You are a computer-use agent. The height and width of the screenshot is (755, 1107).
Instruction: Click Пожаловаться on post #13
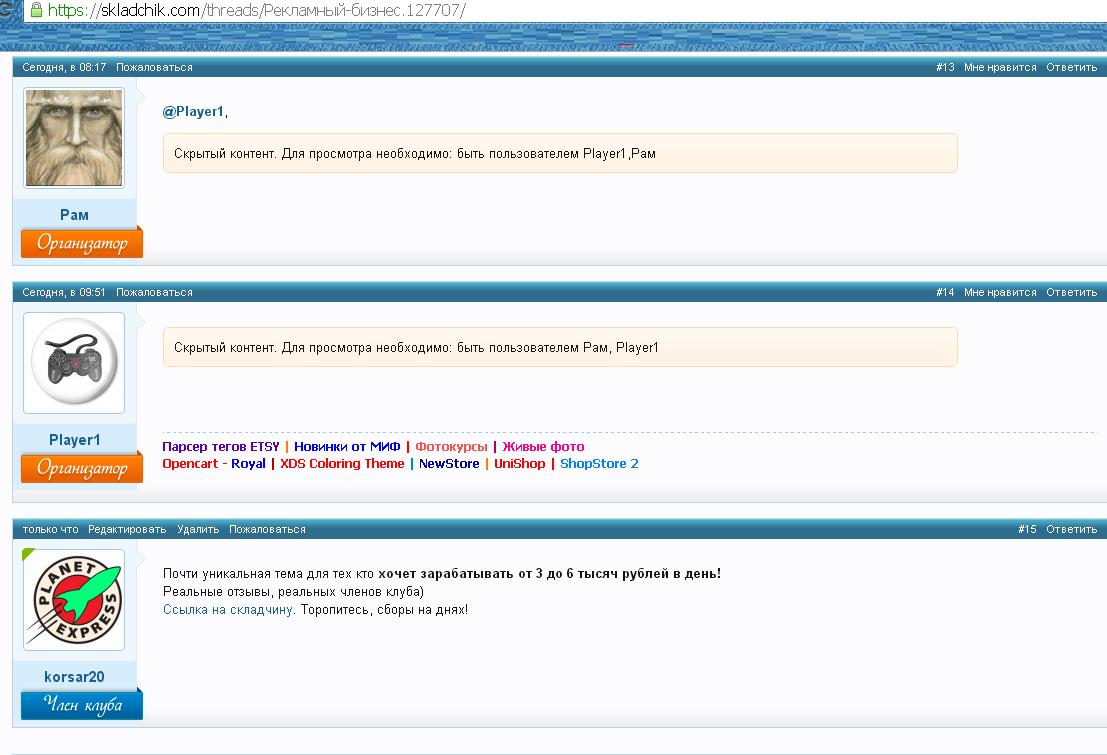tap(154, 67)
